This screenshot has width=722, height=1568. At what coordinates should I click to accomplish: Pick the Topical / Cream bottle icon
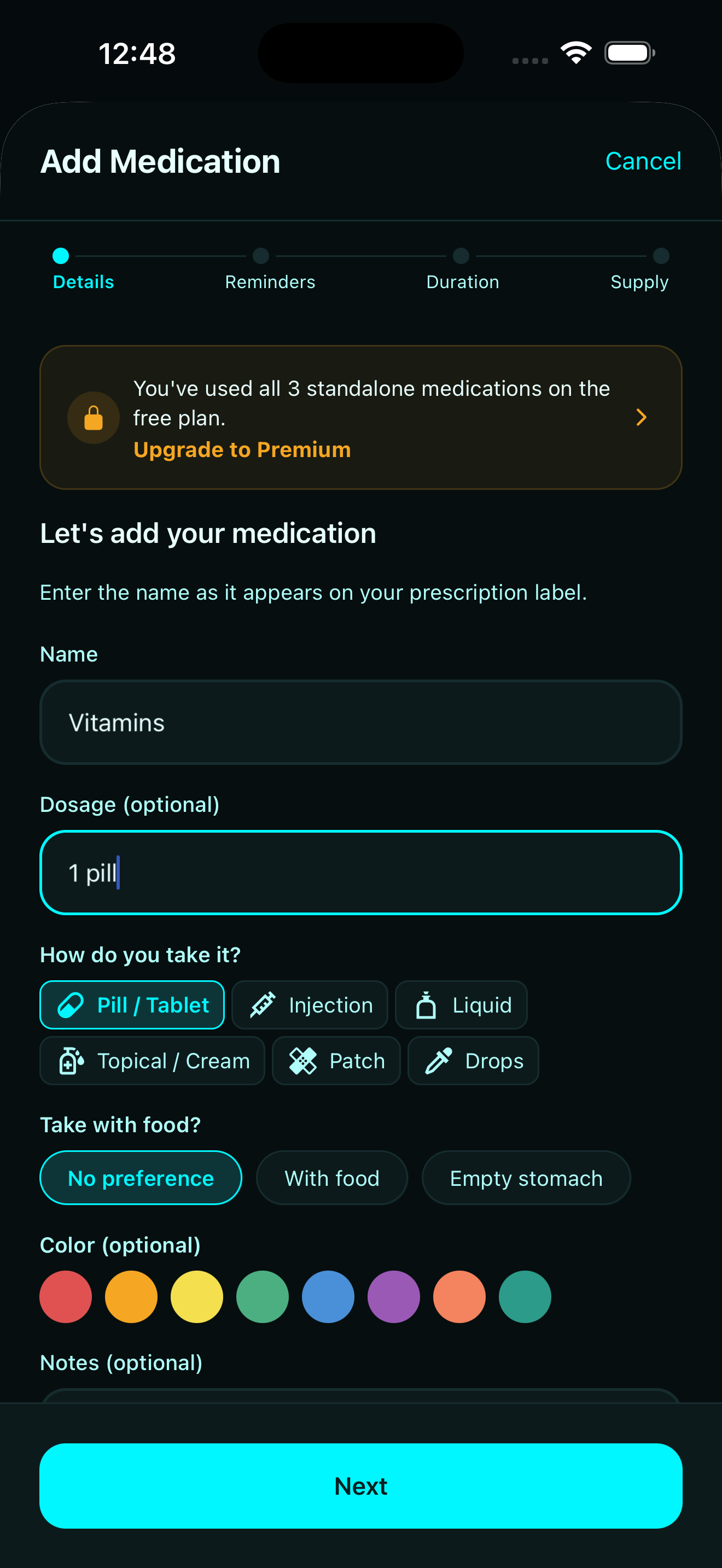(x=71, y=1060)
